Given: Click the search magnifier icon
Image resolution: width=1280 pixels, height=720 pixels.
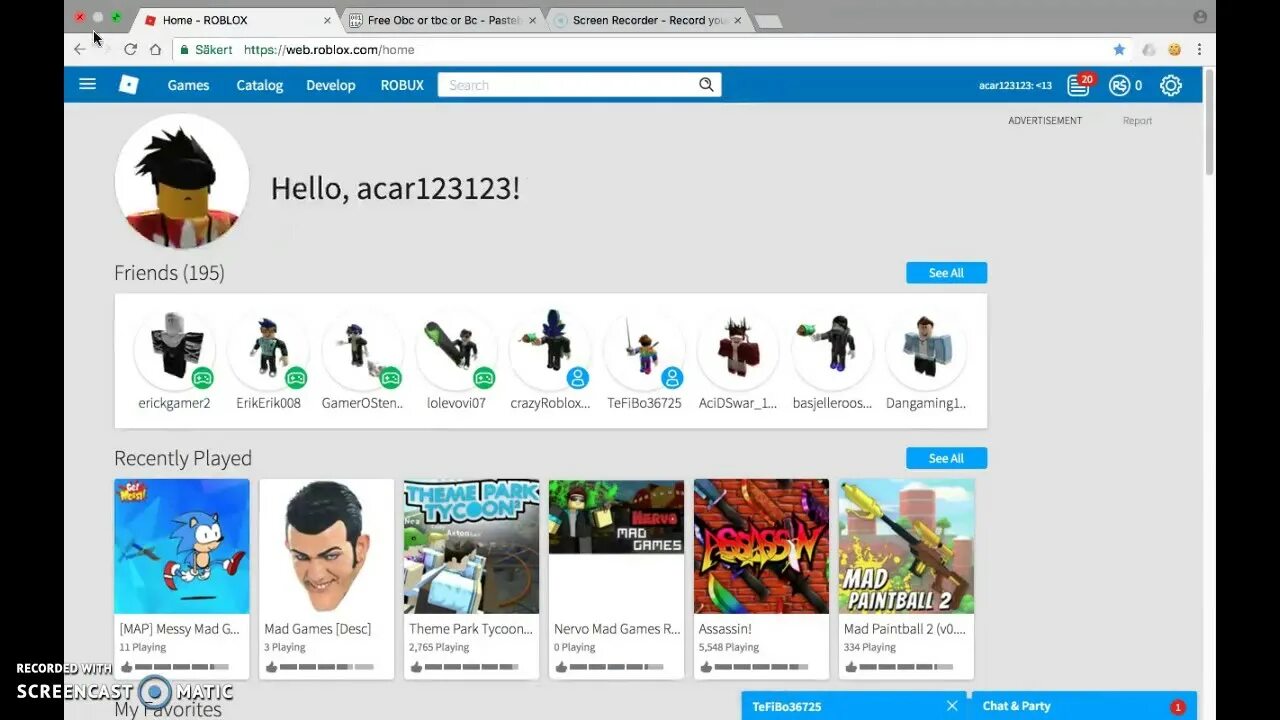Looking at the screenshot, I should click(x=706, y=85).
